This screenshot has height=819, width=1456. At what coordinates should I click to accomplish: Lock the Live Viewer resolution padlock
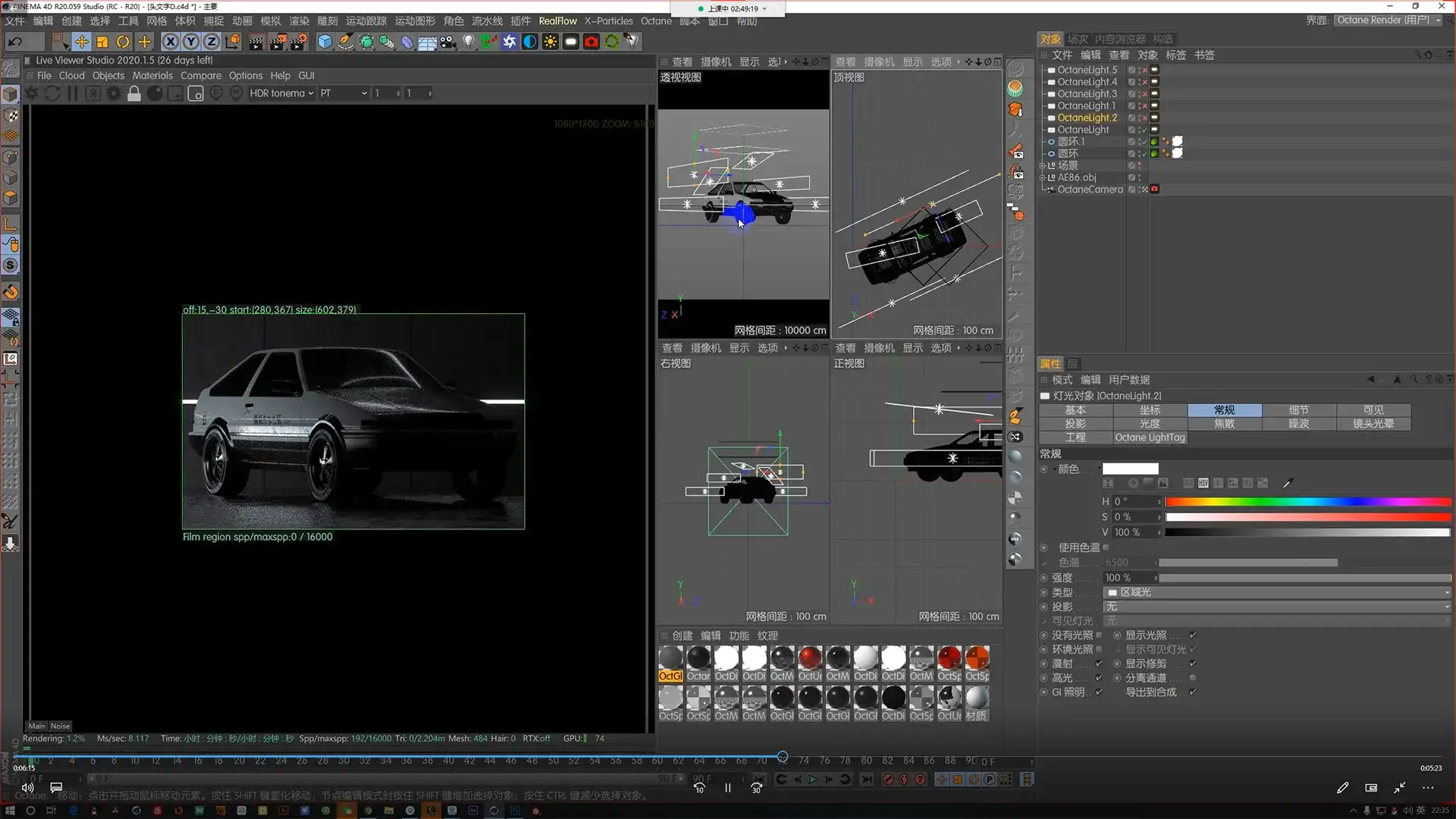(134, 93)
